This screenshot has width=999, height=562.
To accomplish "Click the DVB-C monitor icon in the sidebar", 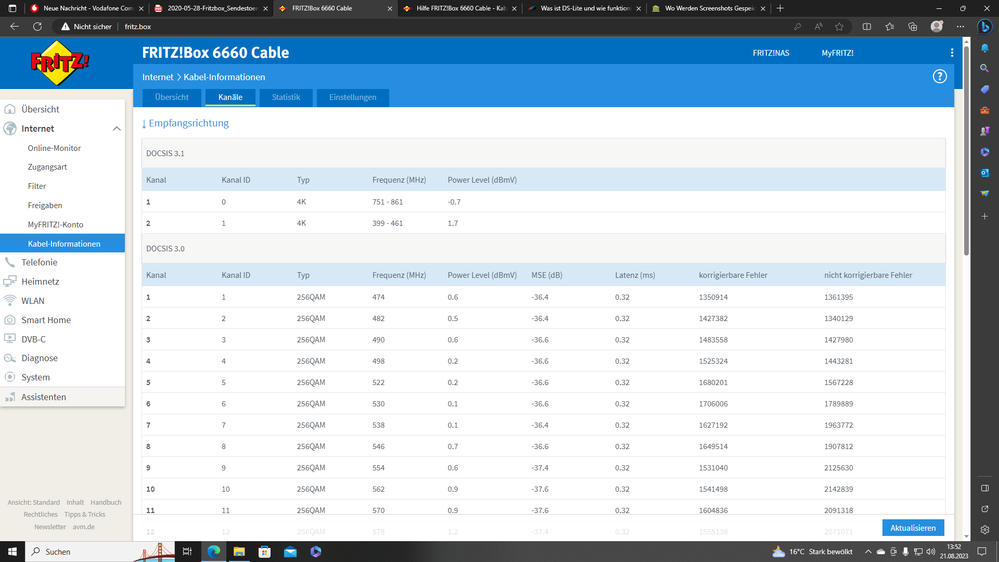I will tap(10, 339).
